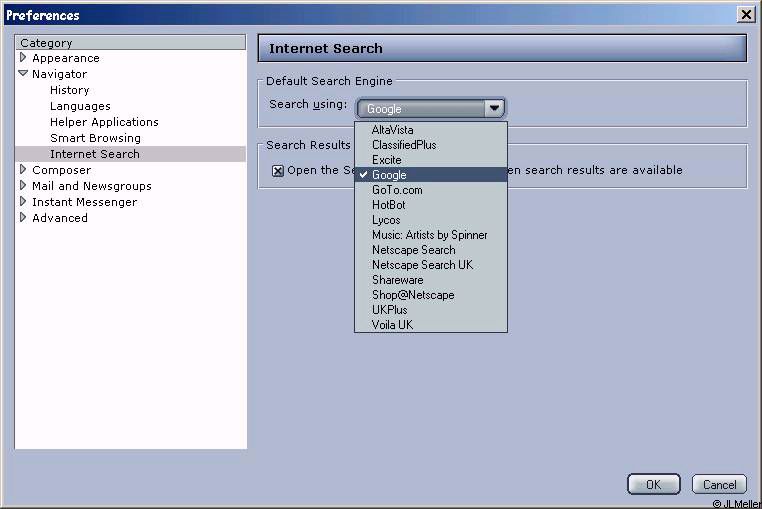Click the Search using dropdown arrow

pyautogui.click(x=494, y=108)
